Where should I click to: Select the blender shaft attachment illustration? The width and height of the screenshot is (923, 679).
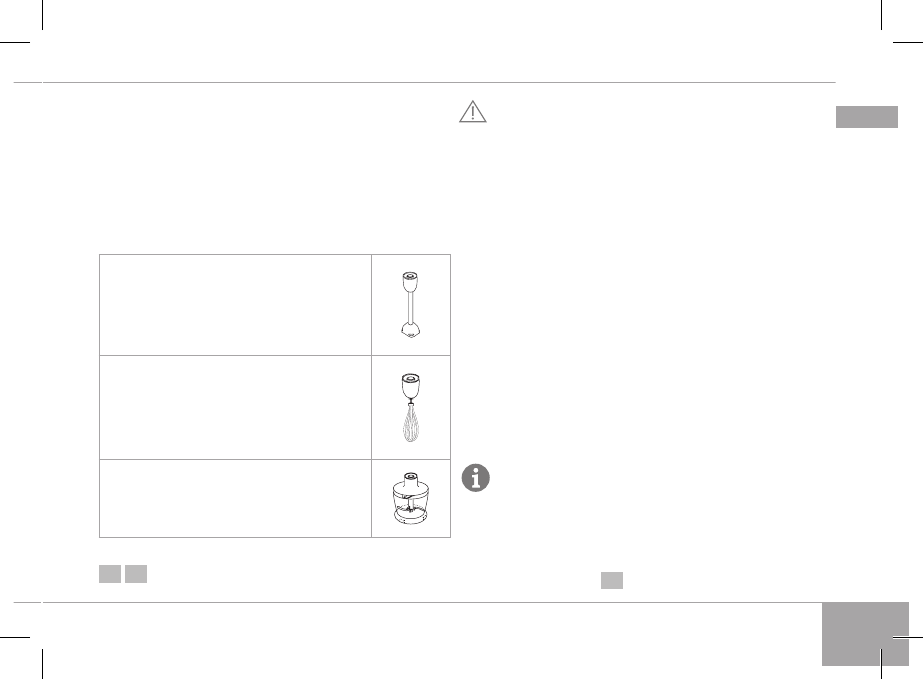pyautogui.click(x=410, y=304)
